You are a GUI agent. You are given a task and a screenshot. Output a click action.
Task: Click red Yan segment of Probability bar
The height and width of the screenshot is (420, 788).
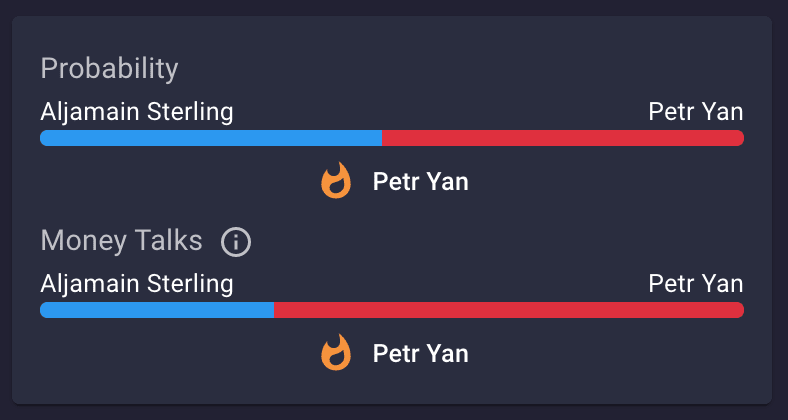[x=563, y=138]
